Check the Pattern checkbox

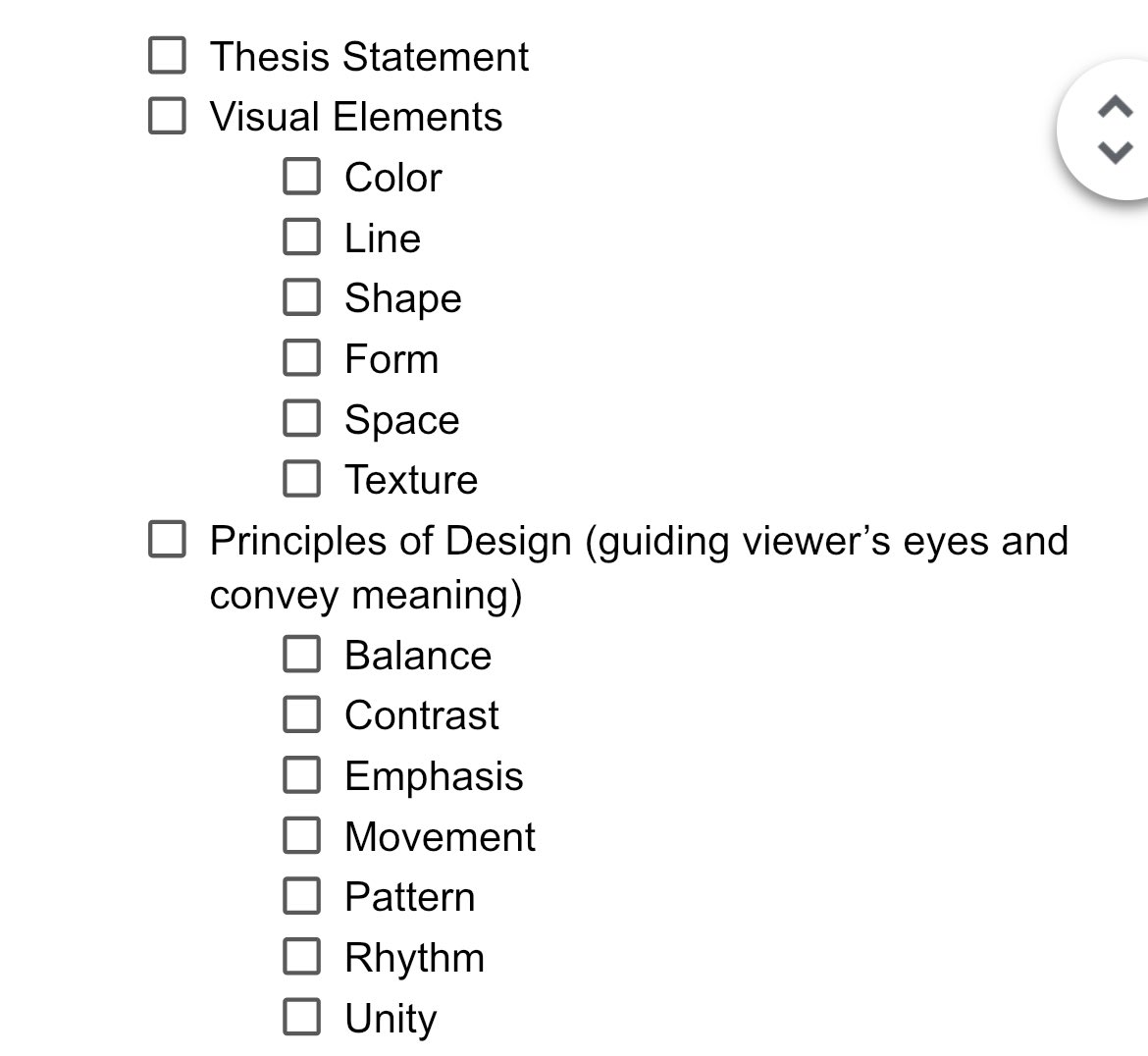point(301,896)
